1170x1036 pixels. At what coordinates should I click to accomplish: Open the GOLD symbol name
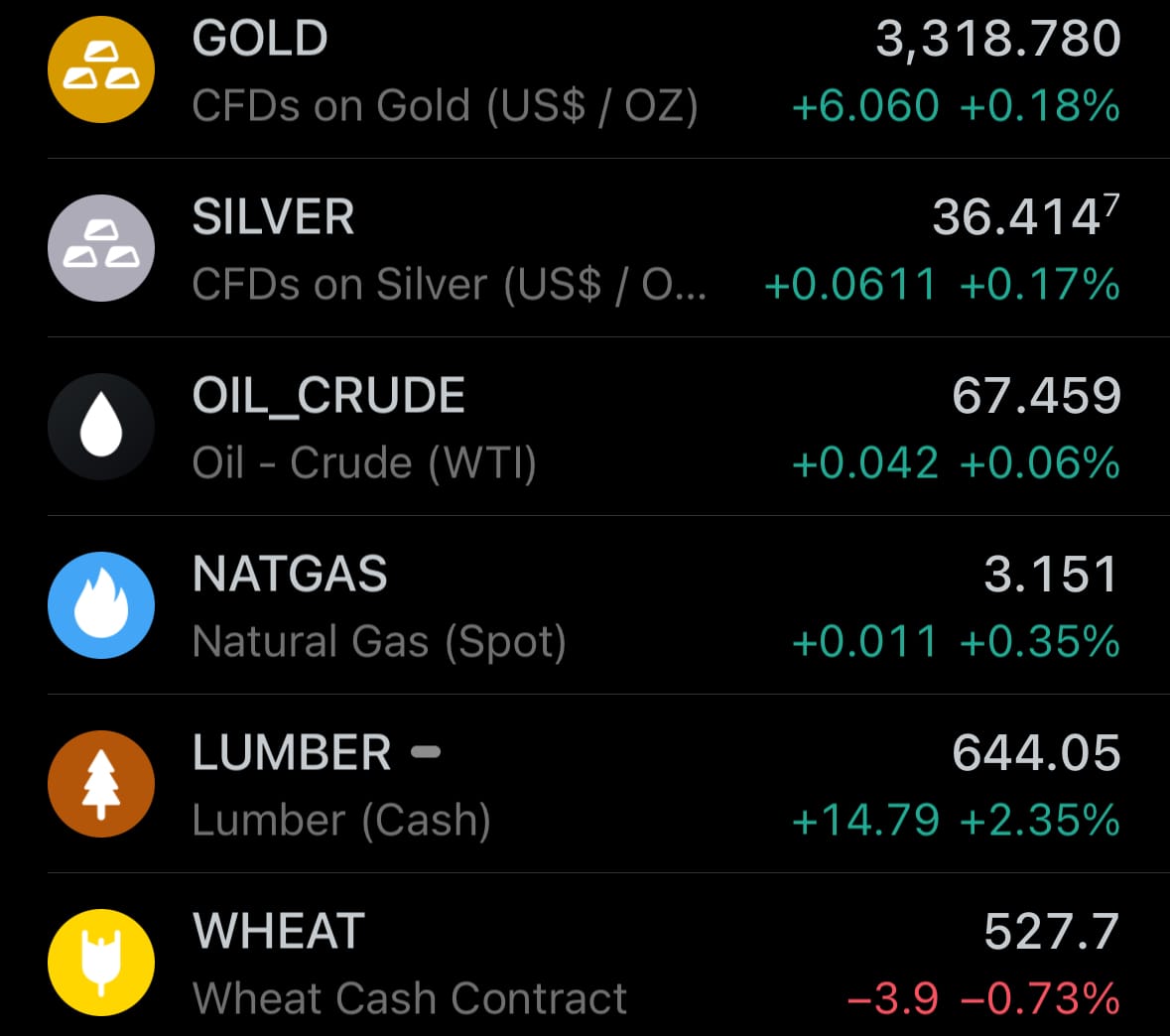[x=260, y=38]
